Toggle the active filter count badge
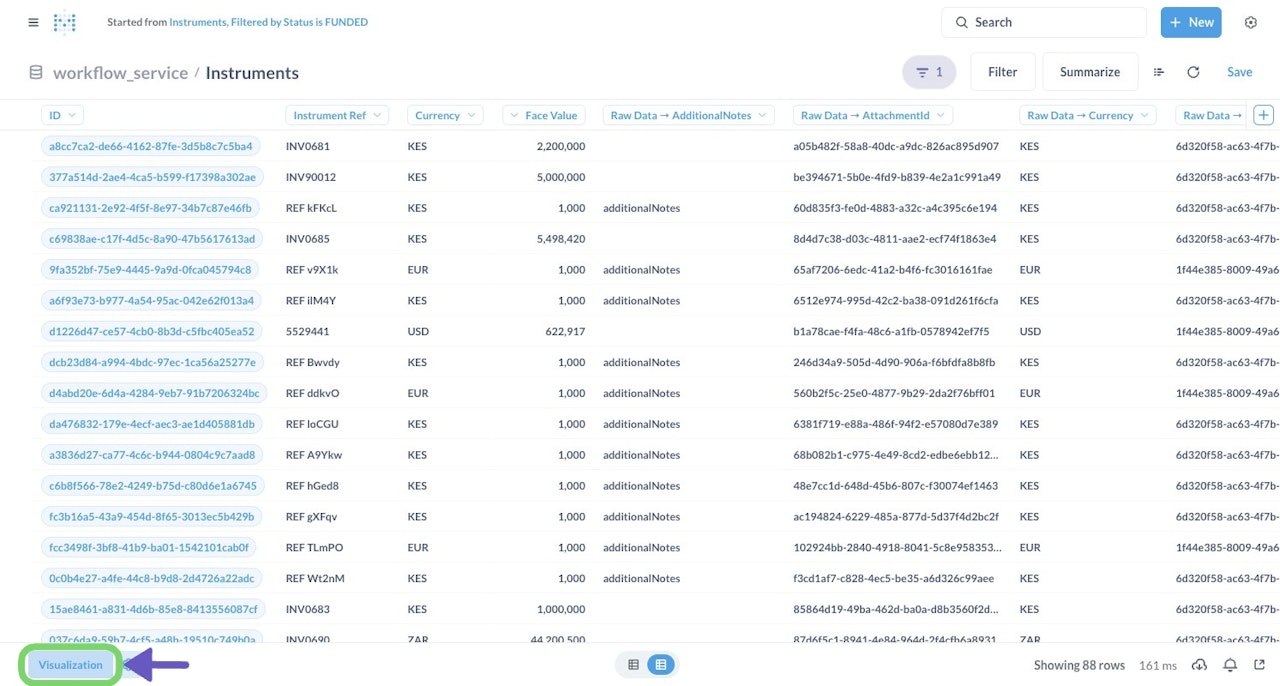Screen dimensions: 1280x686 pos(929,72)
